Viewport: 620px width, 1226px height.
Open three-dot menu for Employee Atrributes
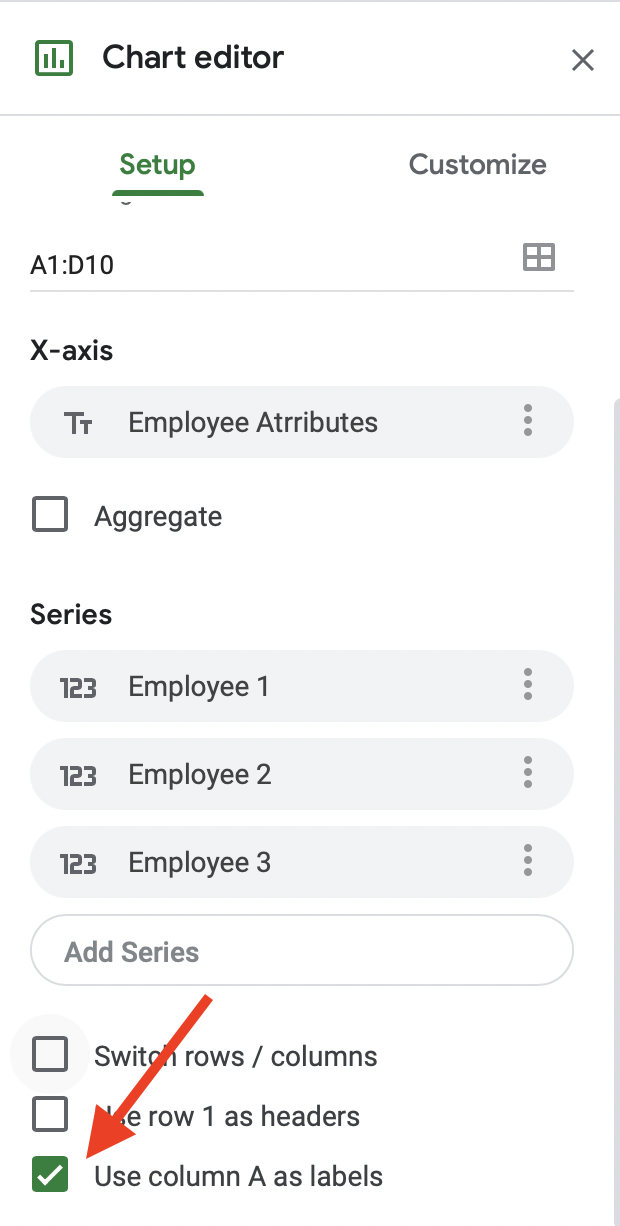click(x=528, y=421)
